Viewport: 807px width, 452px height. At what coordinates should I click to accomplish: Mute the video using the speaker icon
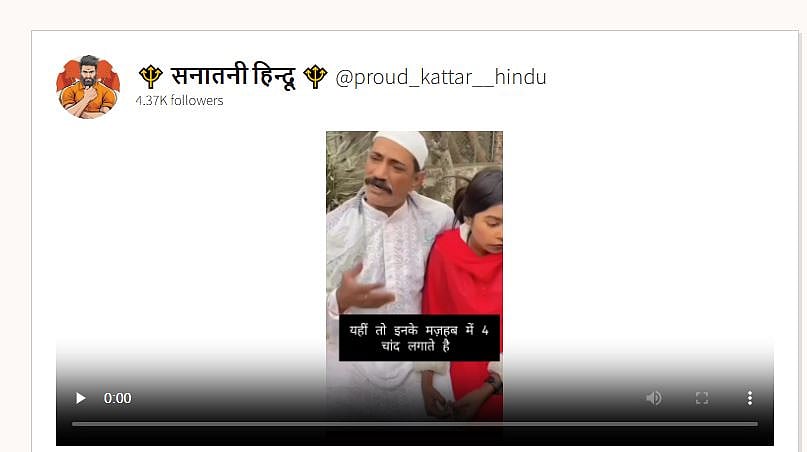(x=654, y=398)
